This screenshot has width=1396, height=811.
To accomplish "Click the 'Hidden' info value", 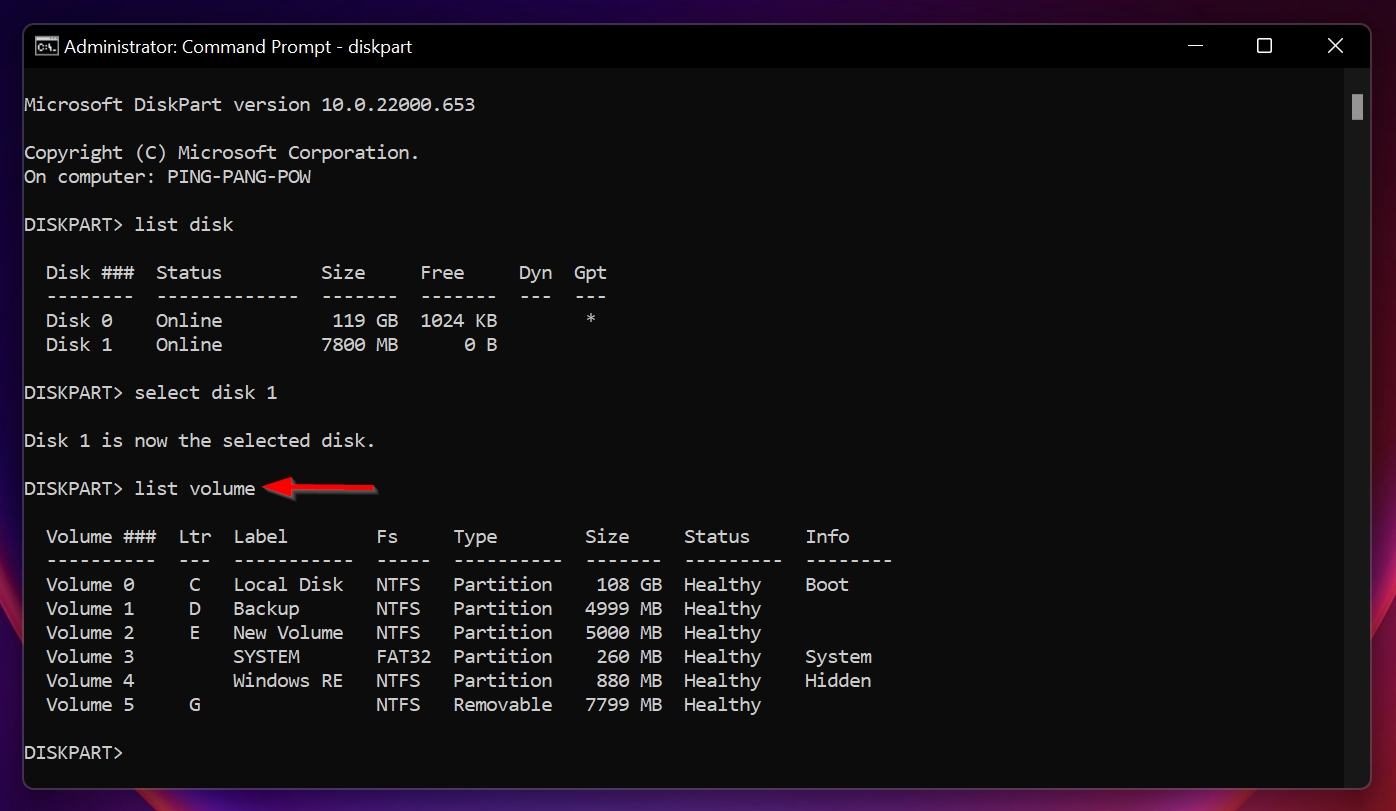I will coord(838,681).
